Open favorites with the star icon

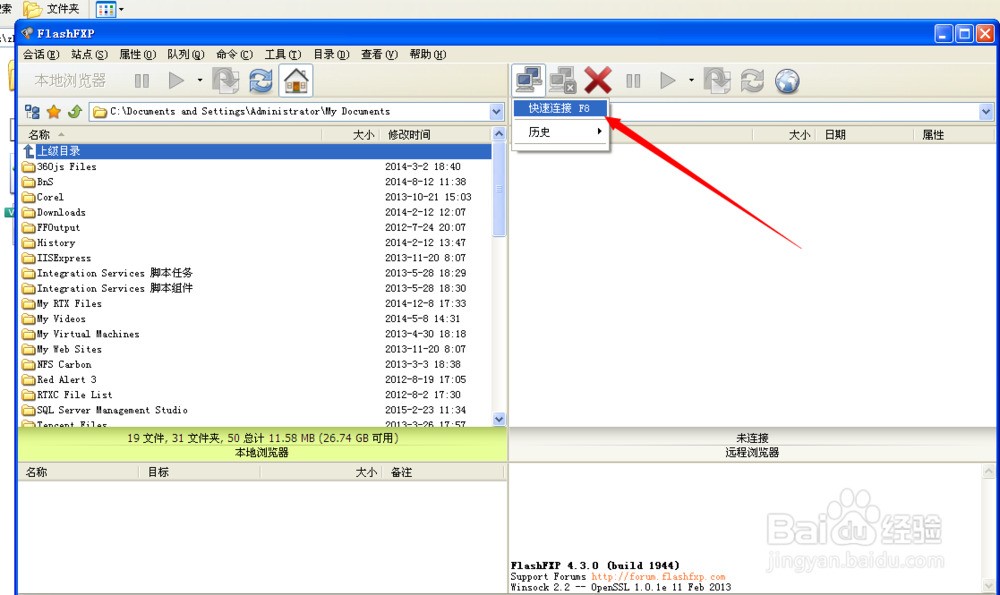pos(54,112)
